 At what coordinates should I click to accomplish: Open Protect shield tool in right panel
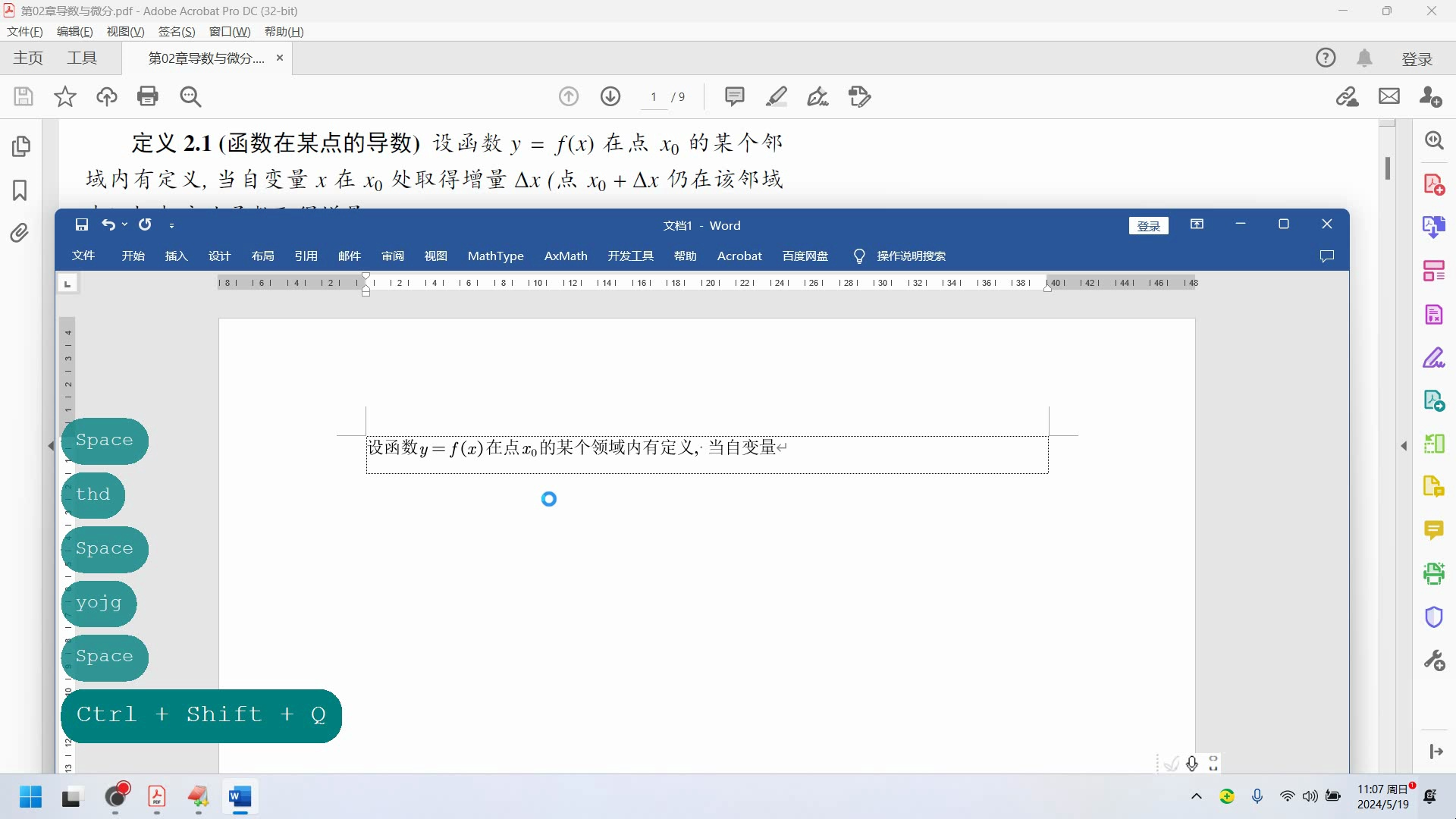tap(1433, 617)
